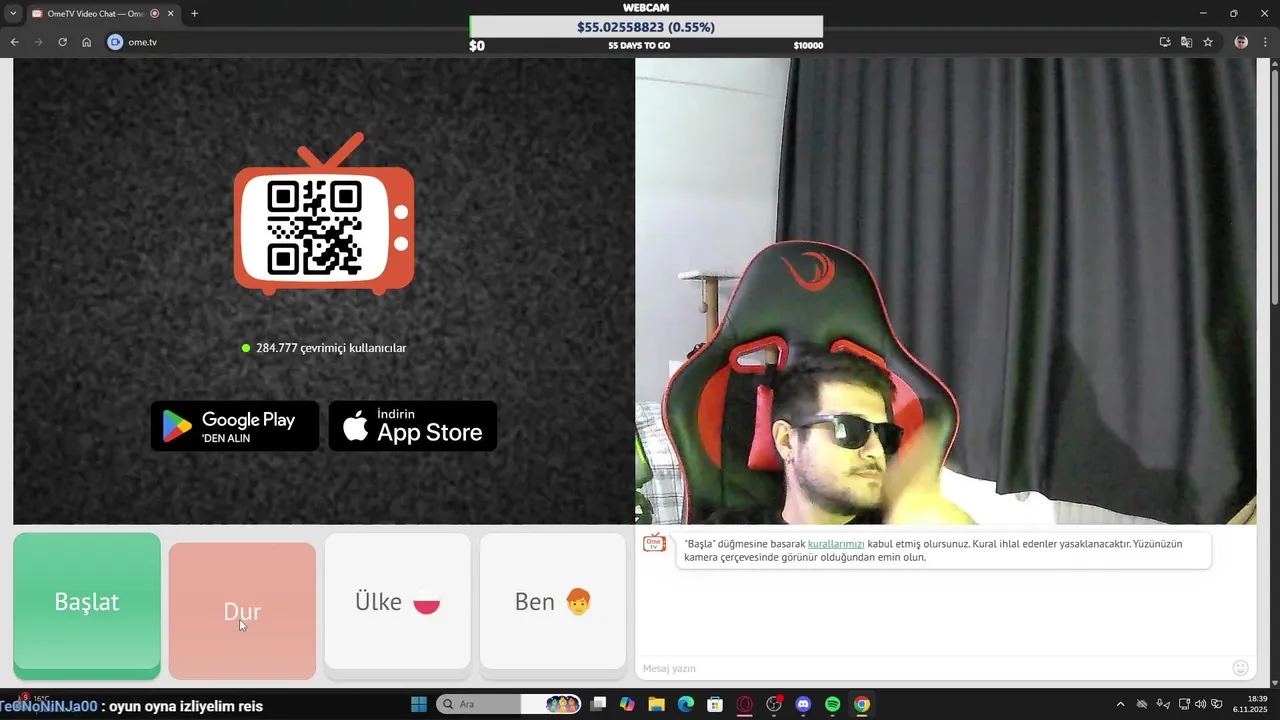Open Task View on taskbar
Viewport: 1280px width, 720px height.
pyautogui.click(x=598, y=704)
